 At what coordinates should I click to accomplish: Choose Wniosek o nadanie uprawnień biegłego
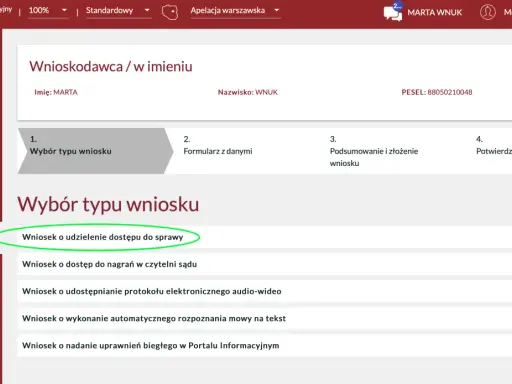[x=265, y=345]
